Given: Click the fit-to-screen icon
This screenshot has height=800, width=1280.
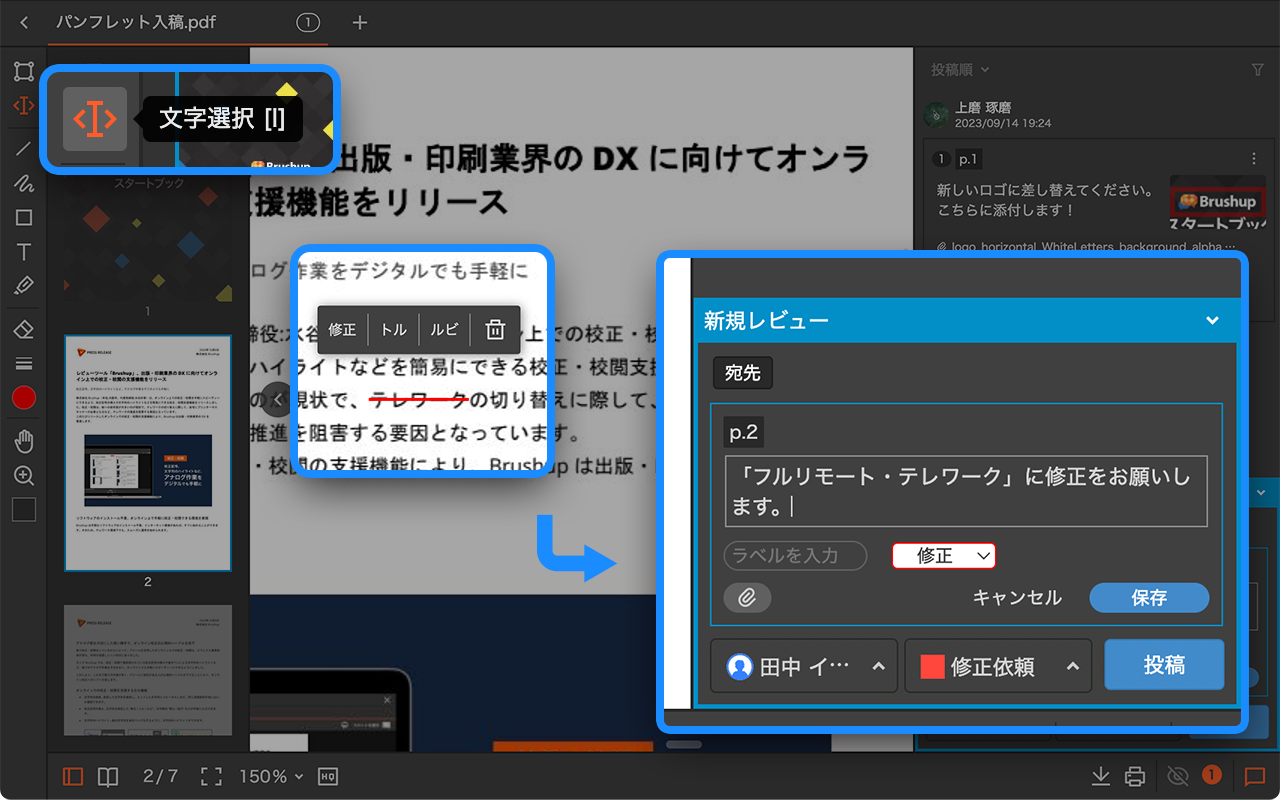Looking at the screenshot, I should point(211,776).
